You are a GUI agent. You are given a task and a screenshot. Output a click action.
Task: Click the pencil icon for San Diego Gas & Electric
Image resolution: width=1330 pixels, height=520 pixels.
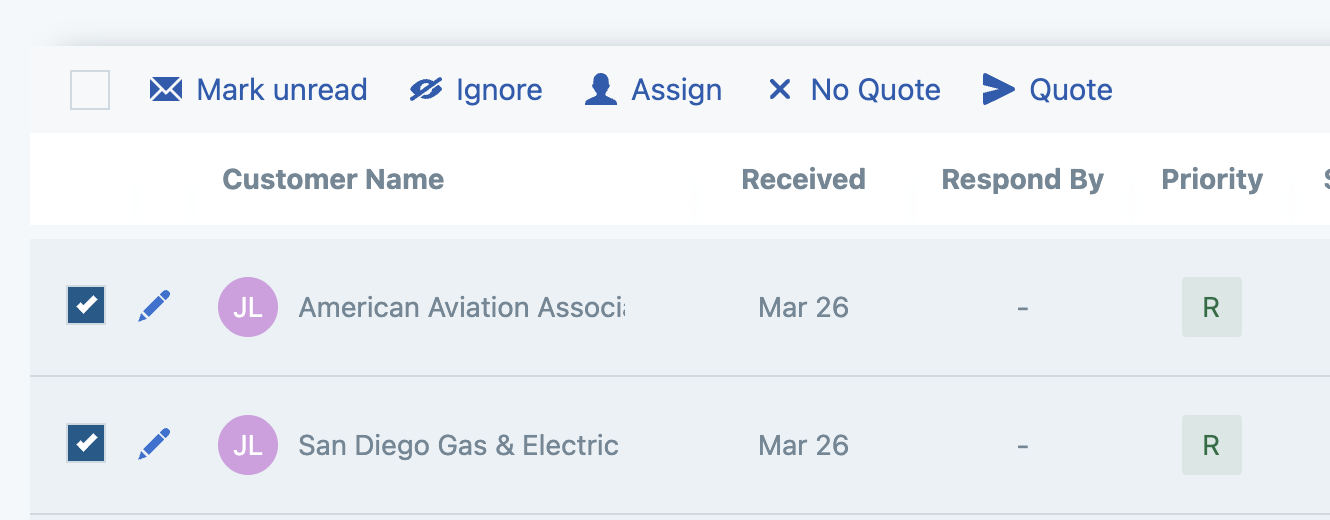tap(154, 444)
